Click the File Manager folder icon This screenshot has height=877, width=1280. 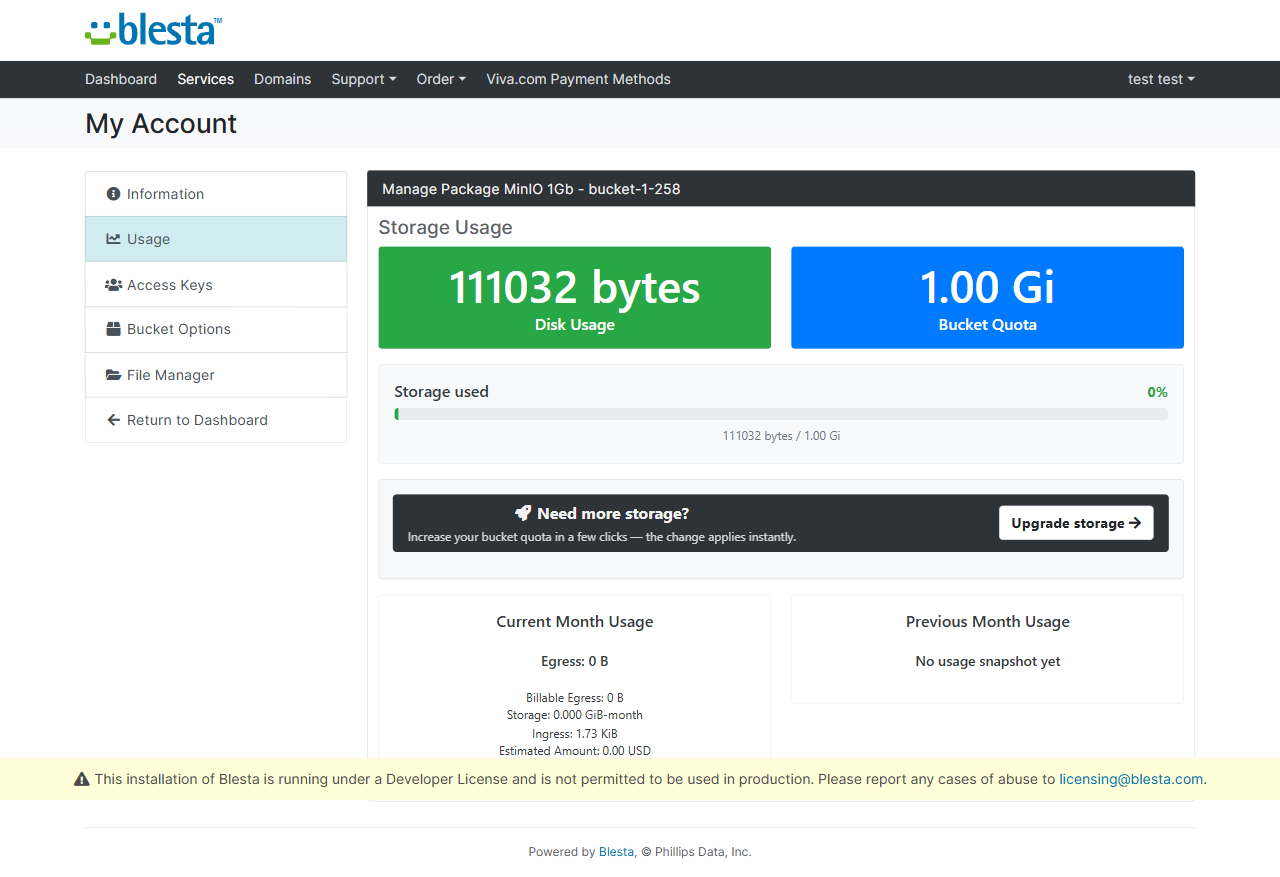point(113,375)
